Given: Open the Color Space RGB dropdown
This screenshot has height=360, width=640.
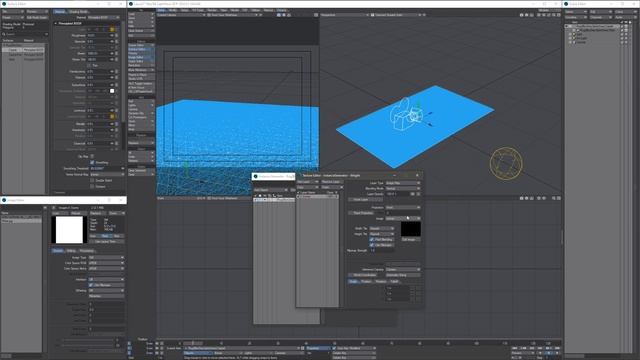Looking at the screenshot, I should coord(107,263).
